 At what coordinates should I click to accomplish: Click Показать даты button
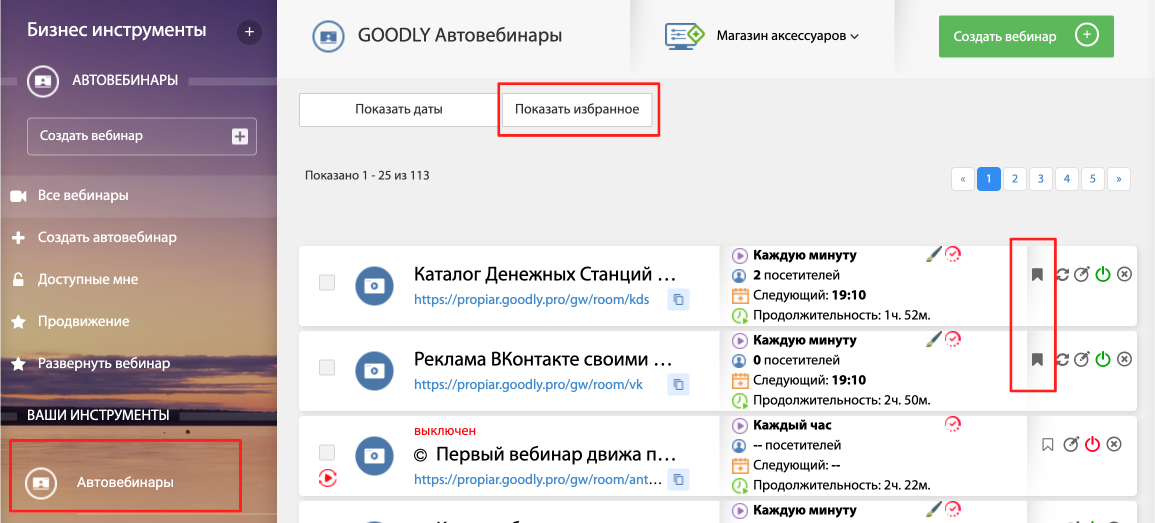tap(399, 110)
